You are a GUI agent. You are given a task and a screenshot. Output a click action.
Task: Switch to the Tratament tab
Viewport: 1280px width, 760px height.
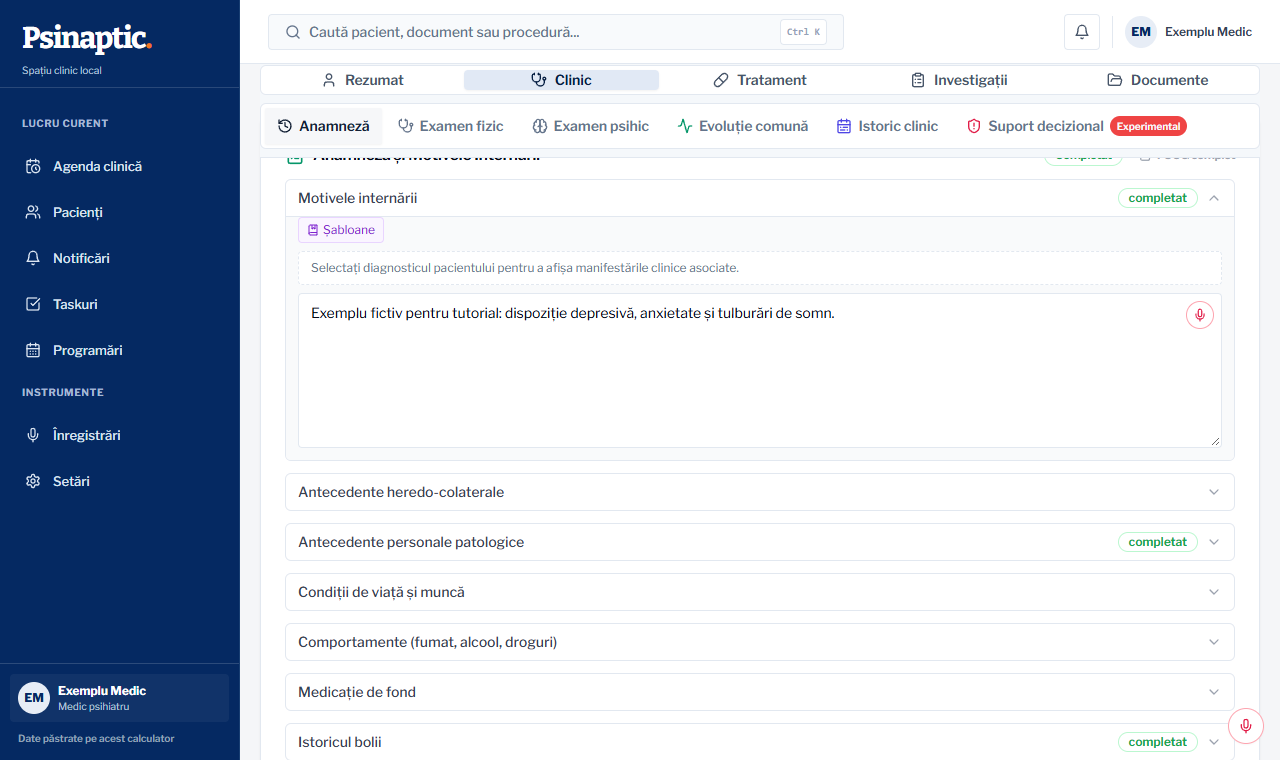coord(760,80)
